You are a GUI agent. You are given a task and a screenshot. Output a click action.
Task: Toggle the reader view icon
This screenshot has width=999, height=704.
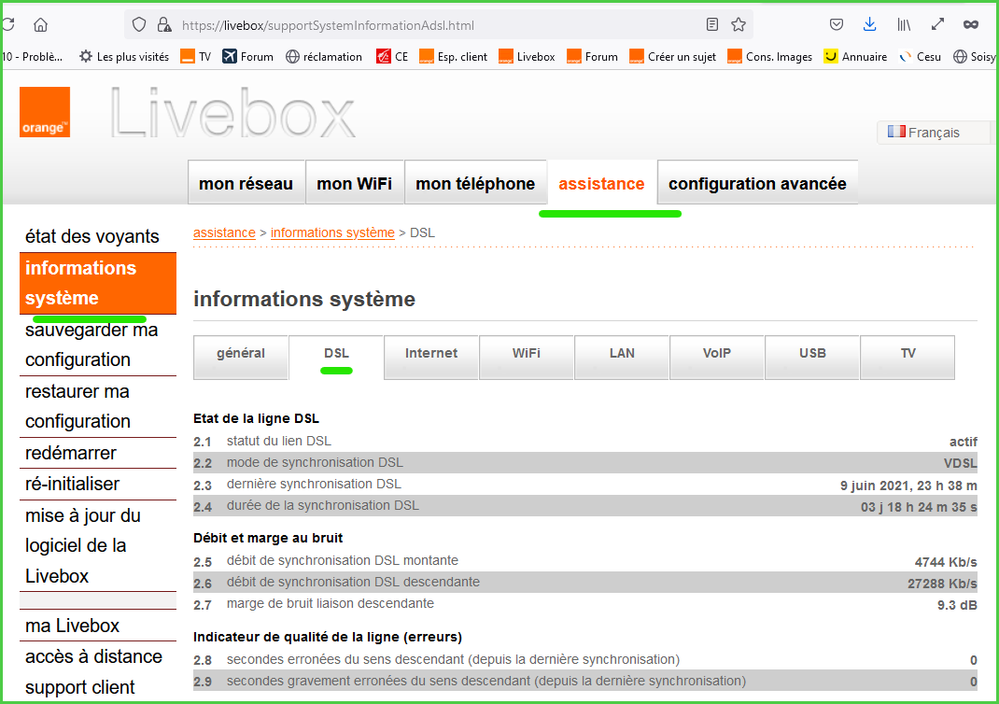click(x=712, y=25)
